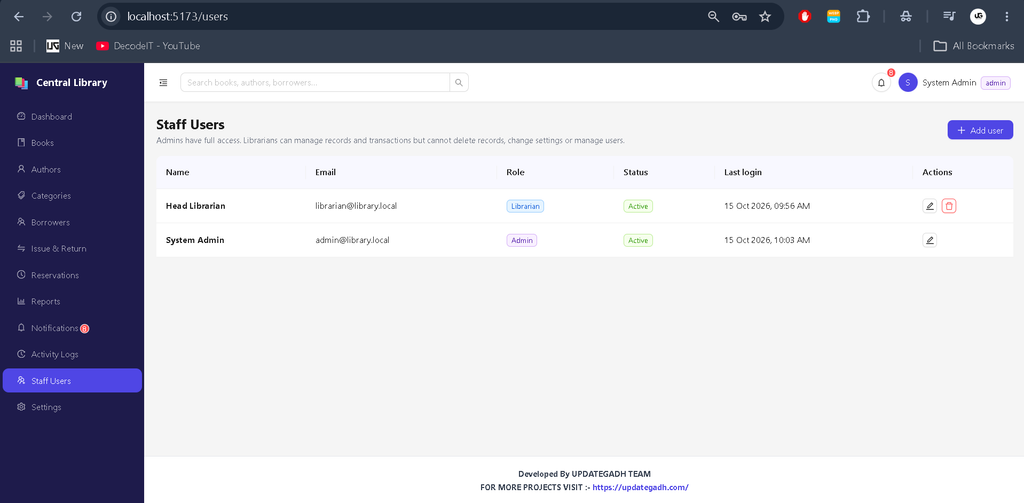Viewport: 1024px width, 503px height.
Task: Open the New bookmark
Action: coord(65,46)
